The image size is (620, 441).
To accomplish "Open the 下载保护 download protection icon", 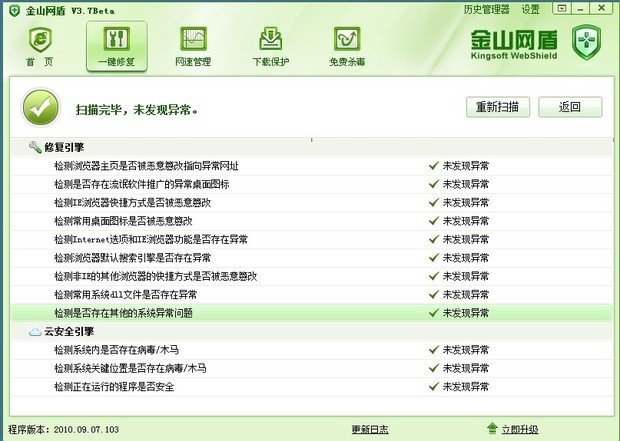I will point(271,39).
